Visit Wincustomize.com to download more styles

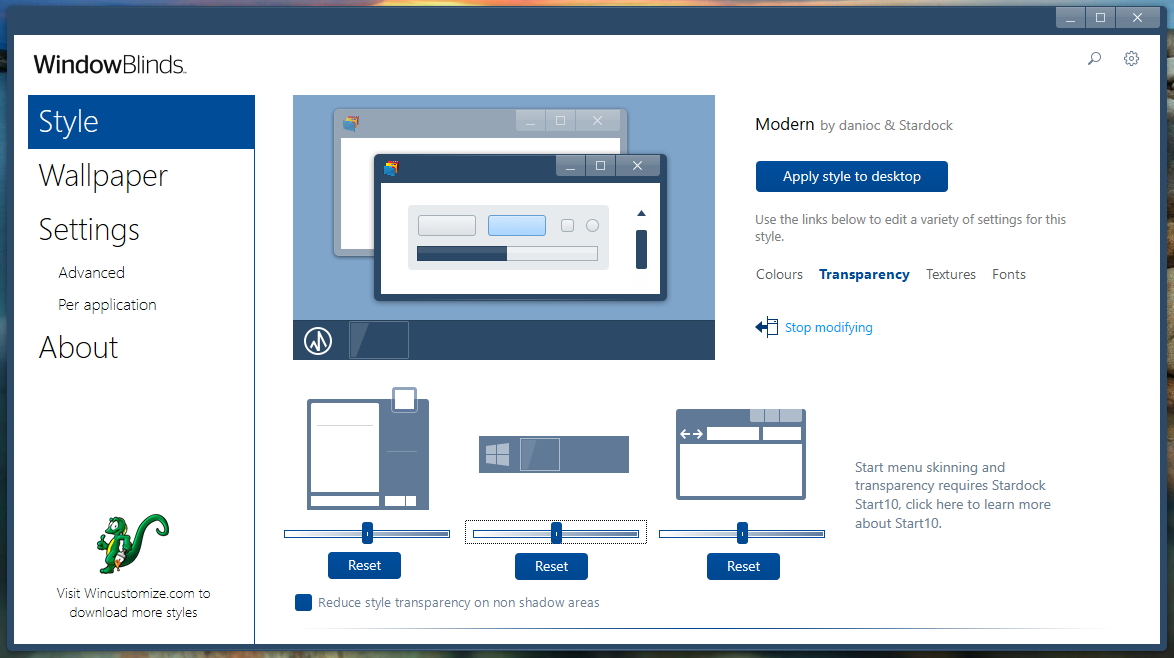pos(134,603)
